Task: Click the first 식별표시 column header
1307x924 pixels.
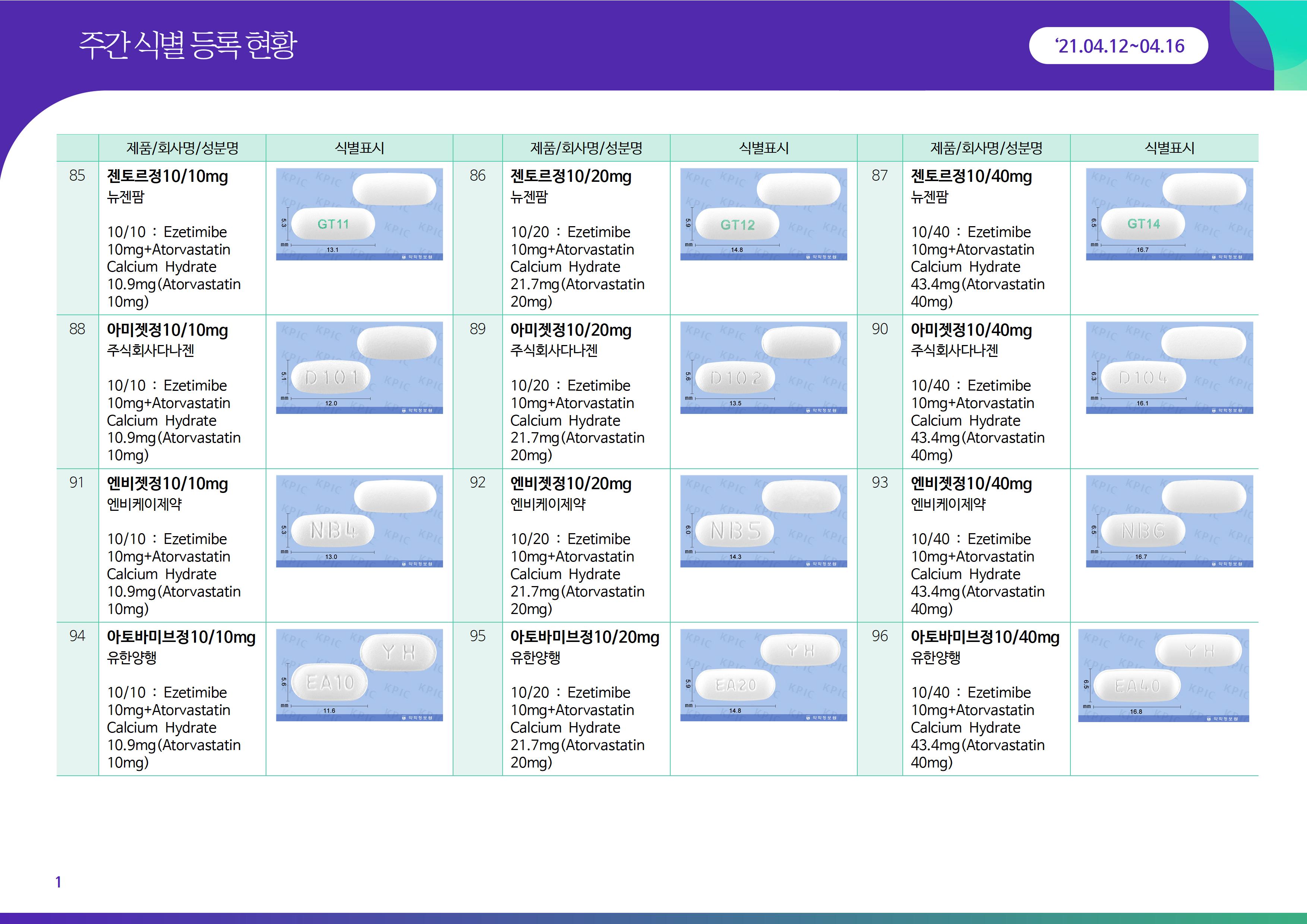Action: (x=359, y=148)
